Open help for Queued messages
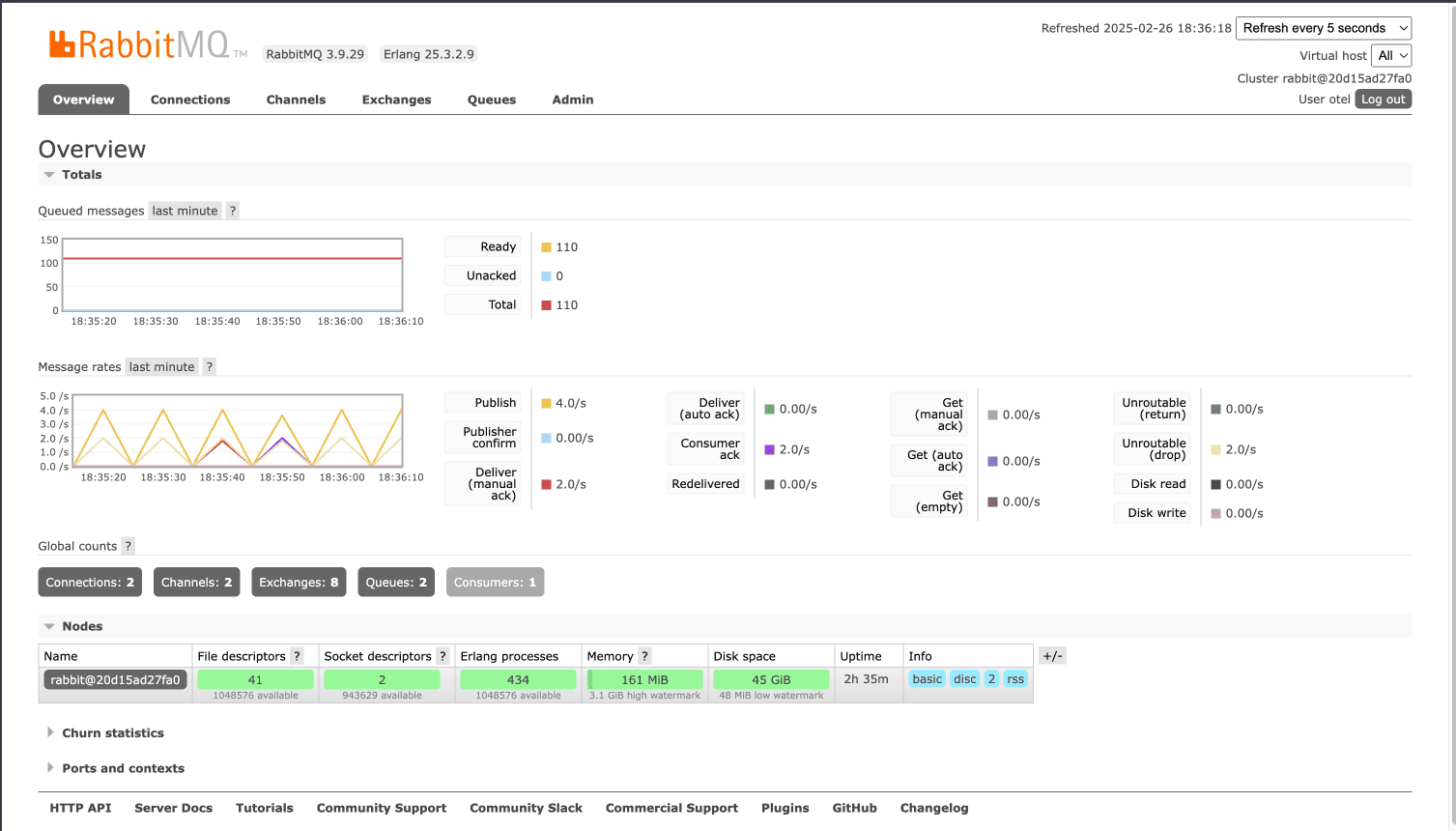The width and height of the screenshot is (1456, 831). click(232, 211)
